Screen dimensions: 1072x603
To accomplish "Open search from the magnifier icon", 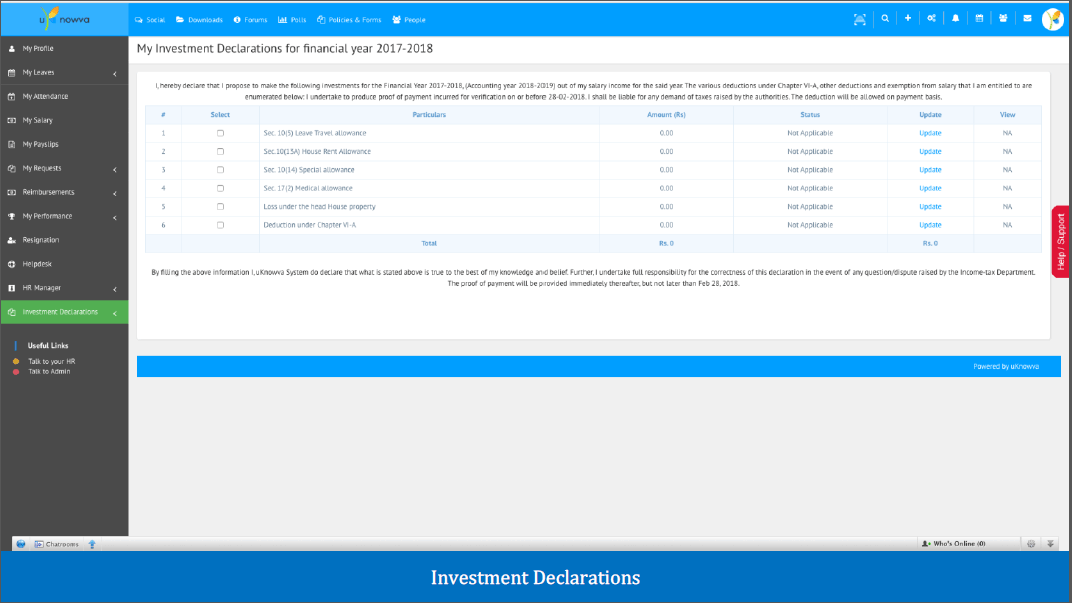I will (x=885, y=18).
